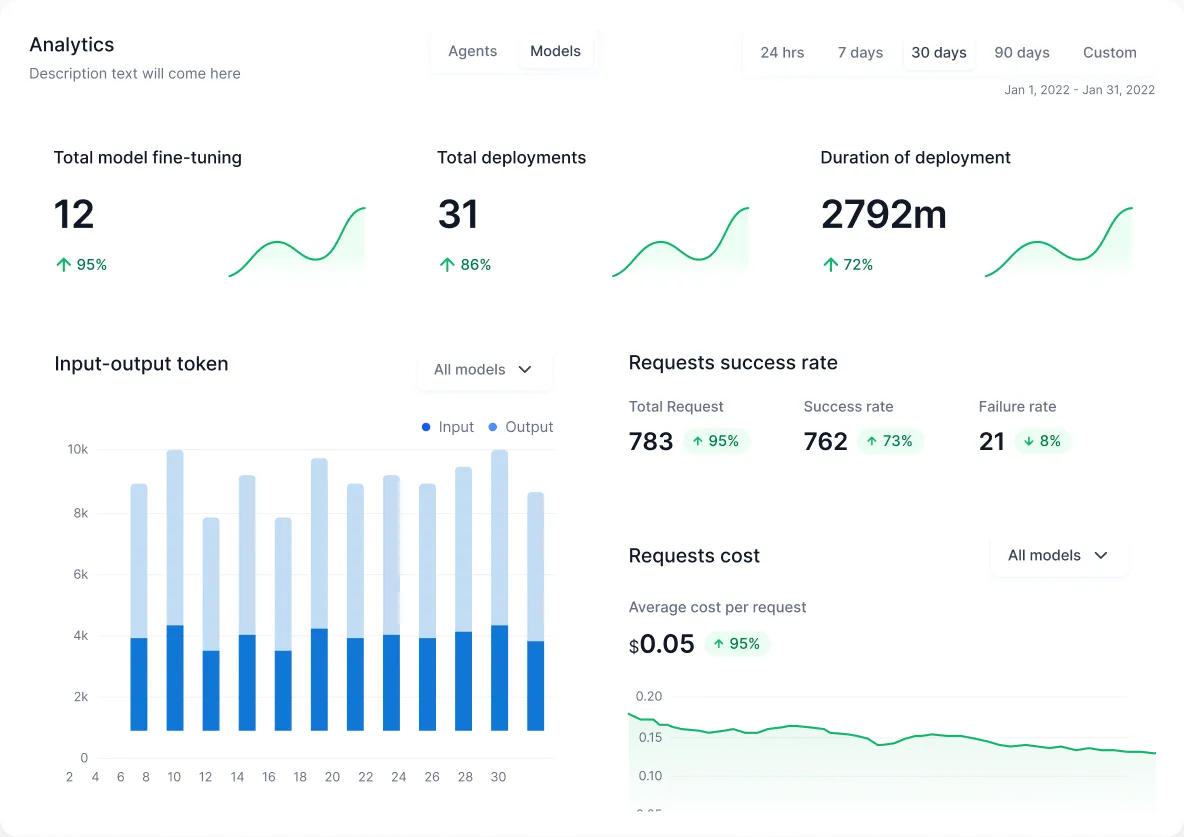The height and width of the screenshot is (837, 1184).
Task: Click the up arrow icon next to 86% deployments growth
Action: tap(446, 264)
